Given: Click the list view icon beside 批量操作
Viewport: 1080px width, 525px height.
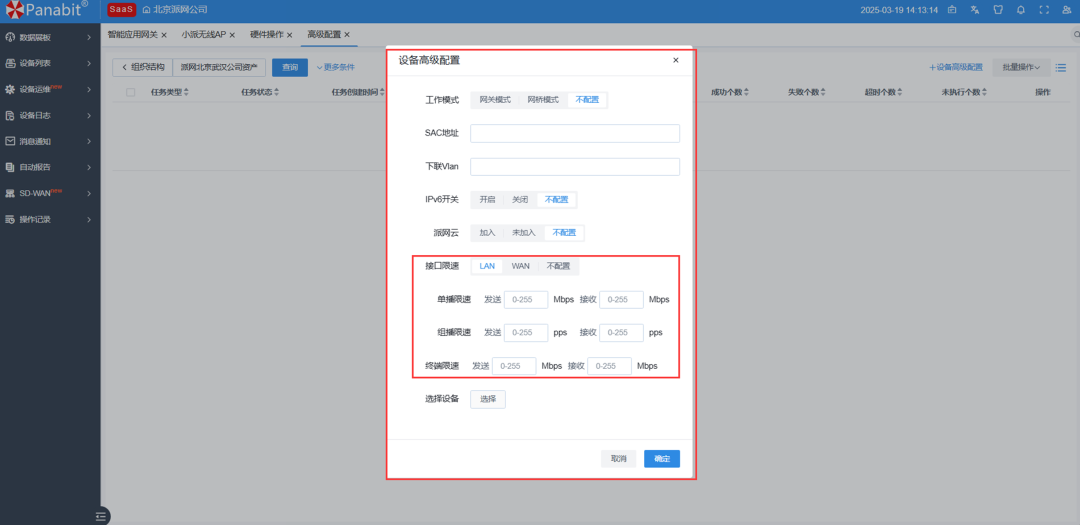Looking at the screenshot, I should [x=1061, y=68].
